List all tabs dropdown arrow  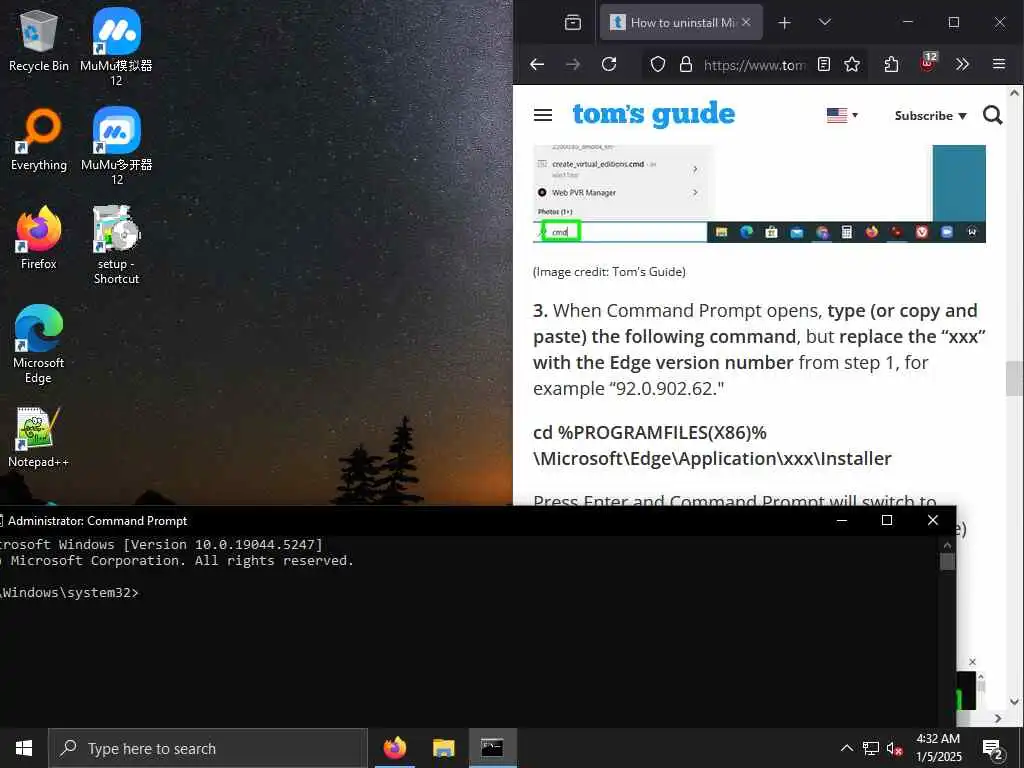(x=825, y=22)
